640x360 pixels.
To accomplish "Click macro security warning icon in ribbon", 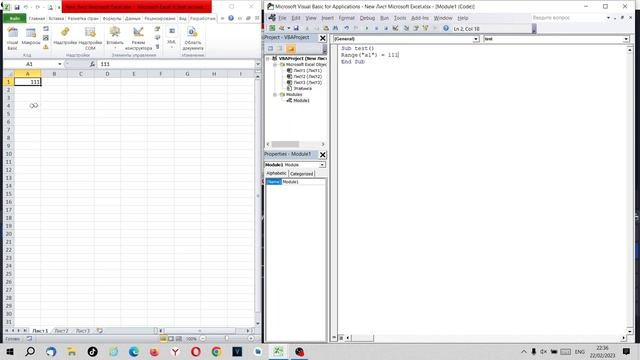I will pyautogui.click(x=46, y=47).
